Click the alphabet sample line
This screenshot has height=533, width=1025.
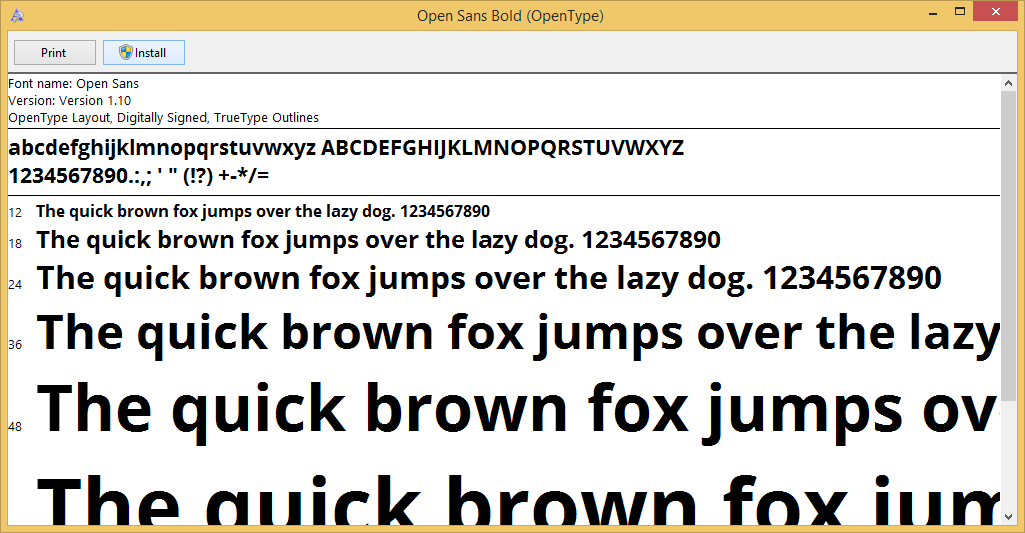(x=346, y=148)
